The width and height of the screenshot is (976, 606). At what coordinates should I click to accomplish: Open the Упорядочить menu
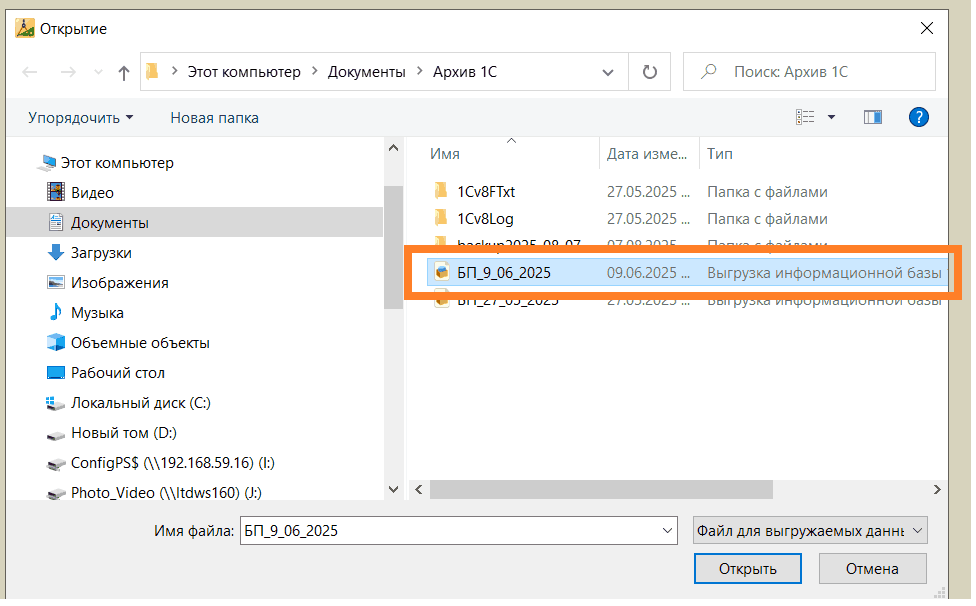[80, 118]
